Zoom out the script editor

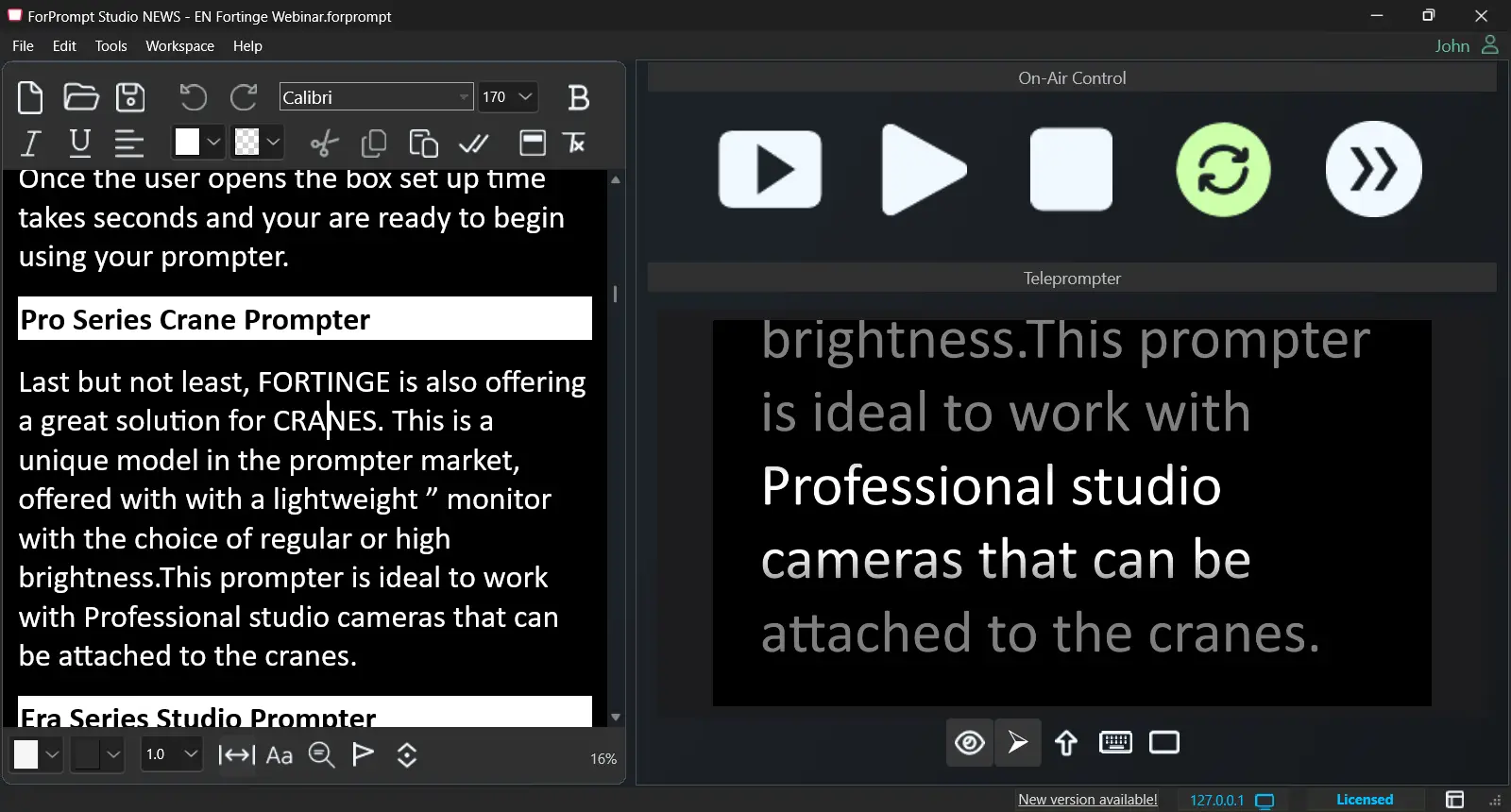tap(322, 755)
